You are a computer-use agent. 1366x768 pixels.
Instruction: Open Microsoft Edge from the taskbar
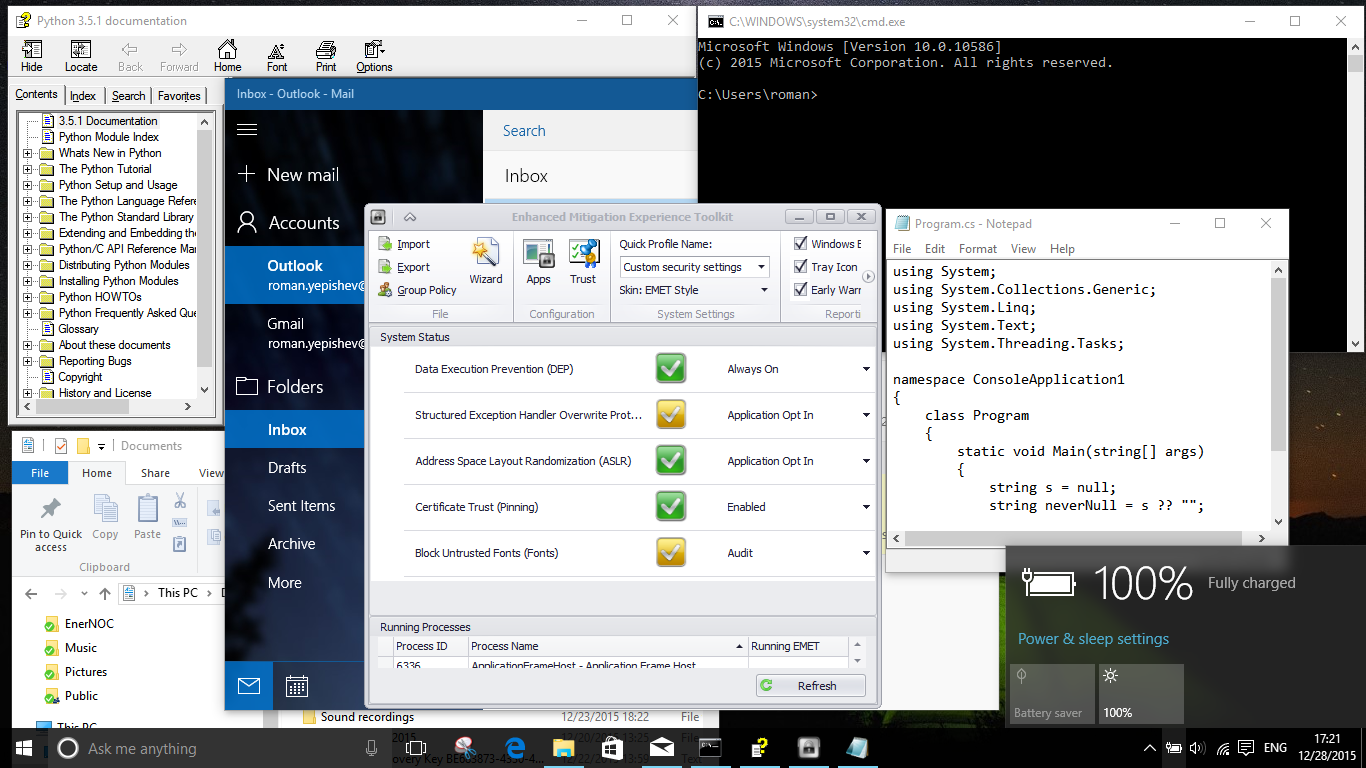point(516,748)
